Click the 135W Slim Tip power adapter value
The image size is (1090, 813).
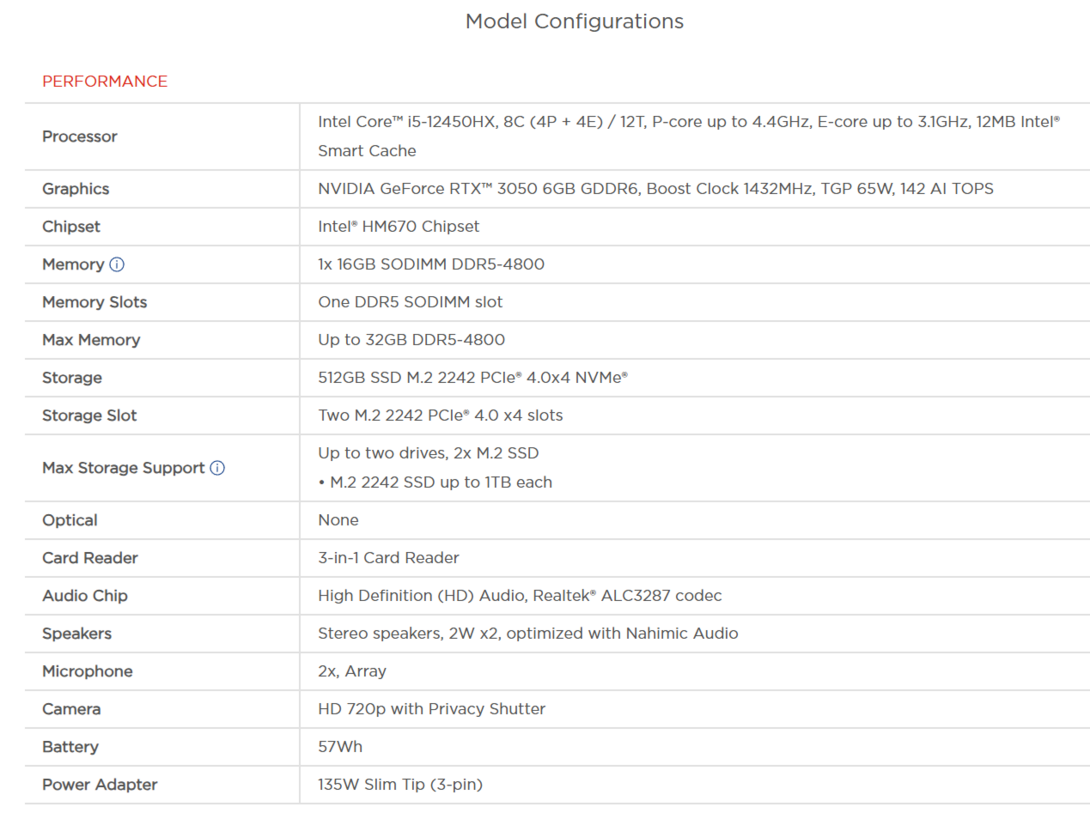[400, 785]
